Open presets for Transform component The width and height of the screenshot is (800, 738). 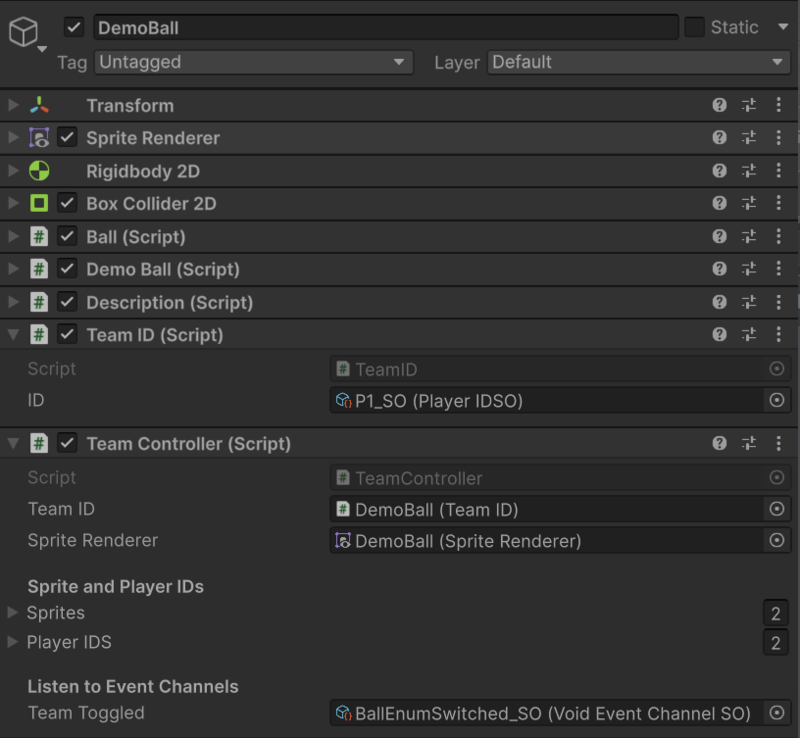[749, 105]
